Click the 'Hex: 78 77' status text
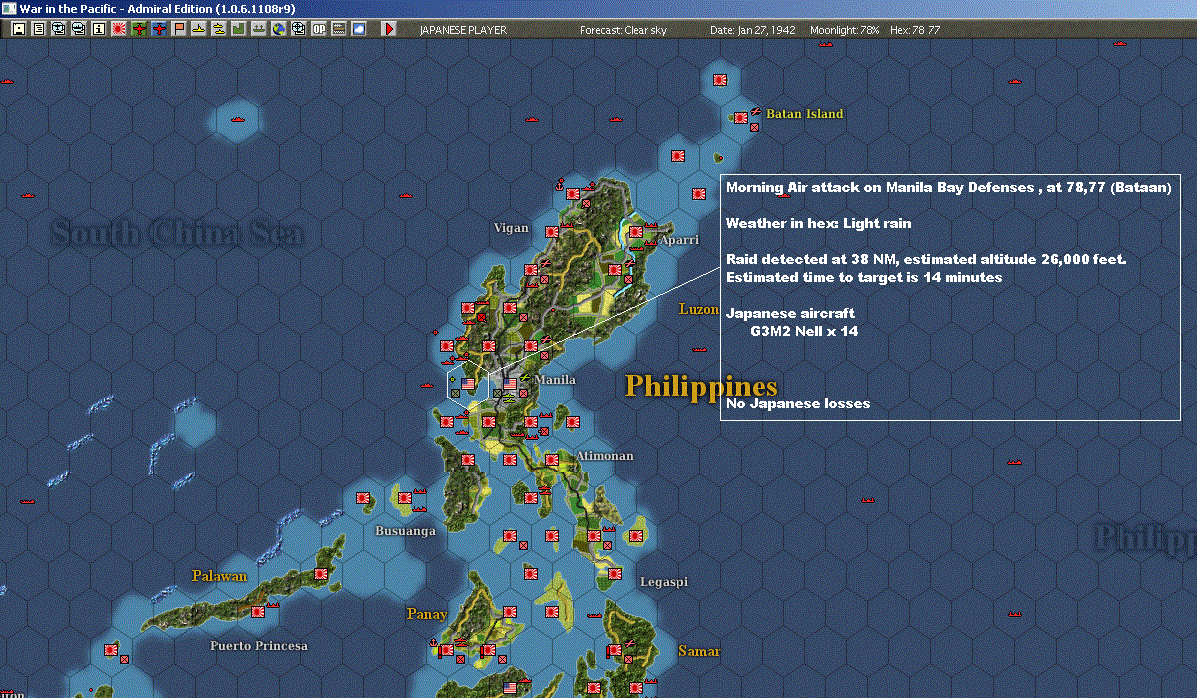 pyautogui.click(x=915, y=30)
